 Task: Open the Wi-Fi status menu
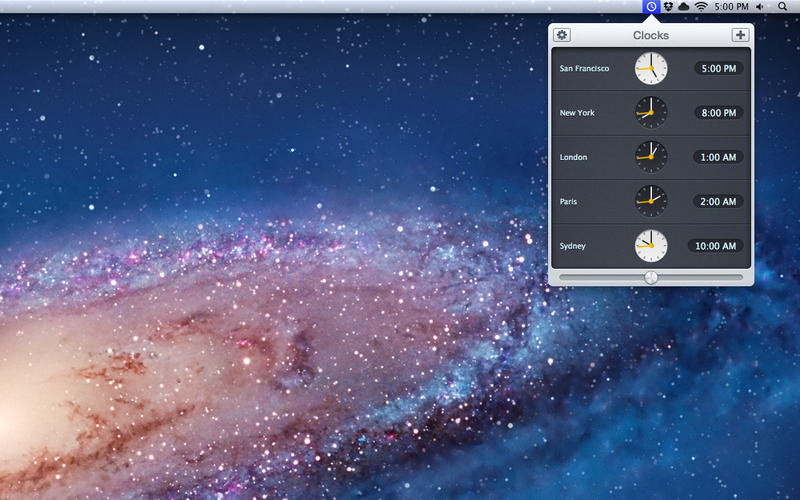[x=701, y=7]
